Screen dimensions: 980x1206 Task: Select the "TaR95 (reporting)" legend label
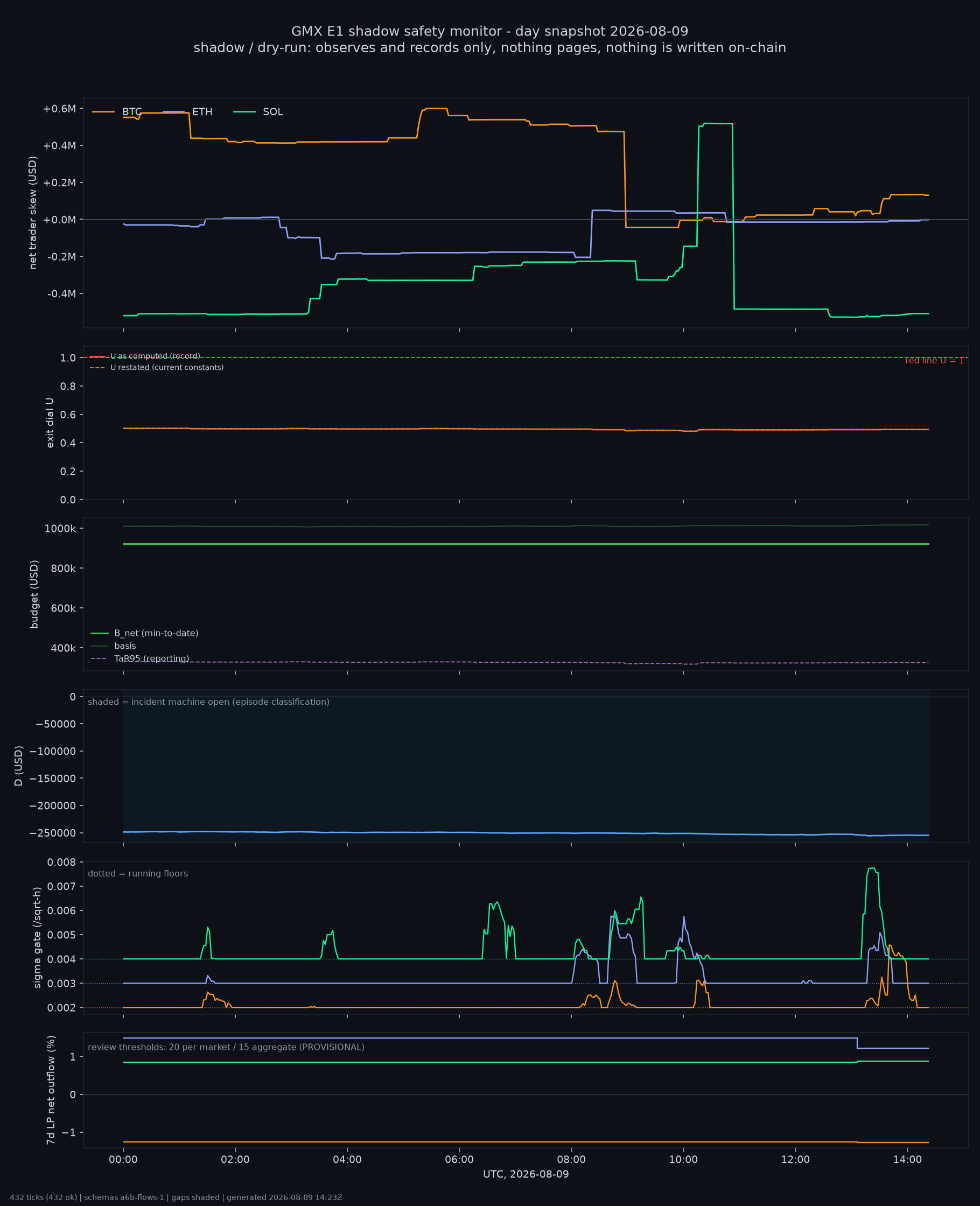point(152,658)
